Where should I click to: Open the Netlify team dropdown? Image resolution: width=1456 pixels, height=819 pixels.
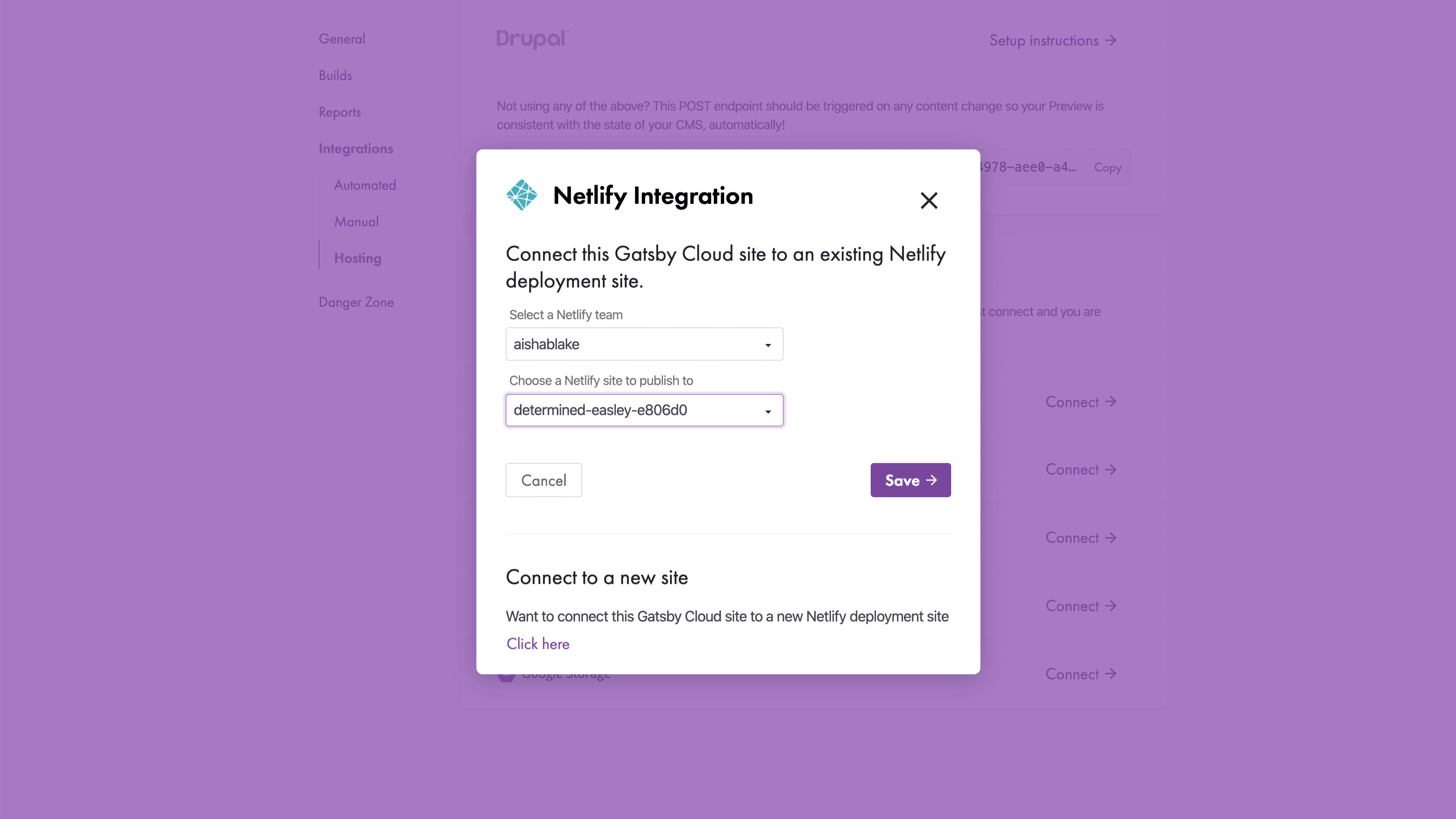[644, 344]
